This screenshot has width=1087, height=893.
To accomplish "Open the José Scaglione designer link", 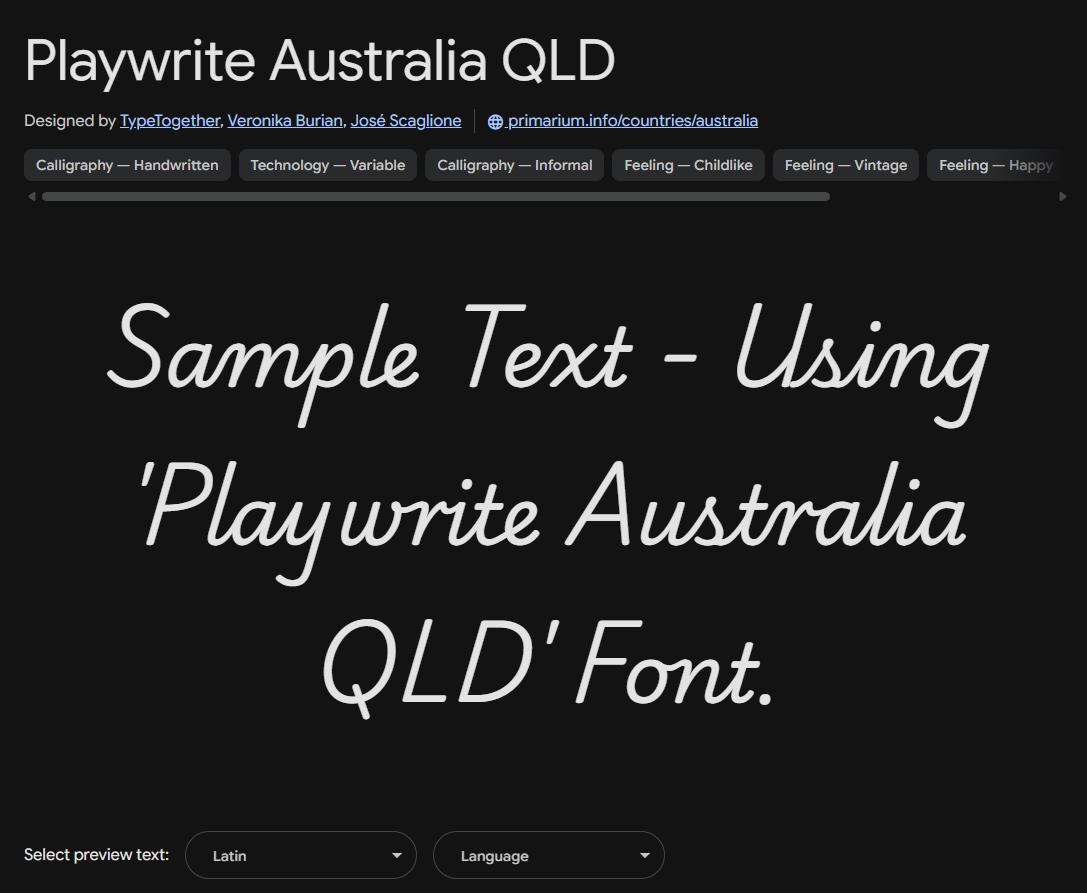I will pyautogui.click(x=406, y=121).
